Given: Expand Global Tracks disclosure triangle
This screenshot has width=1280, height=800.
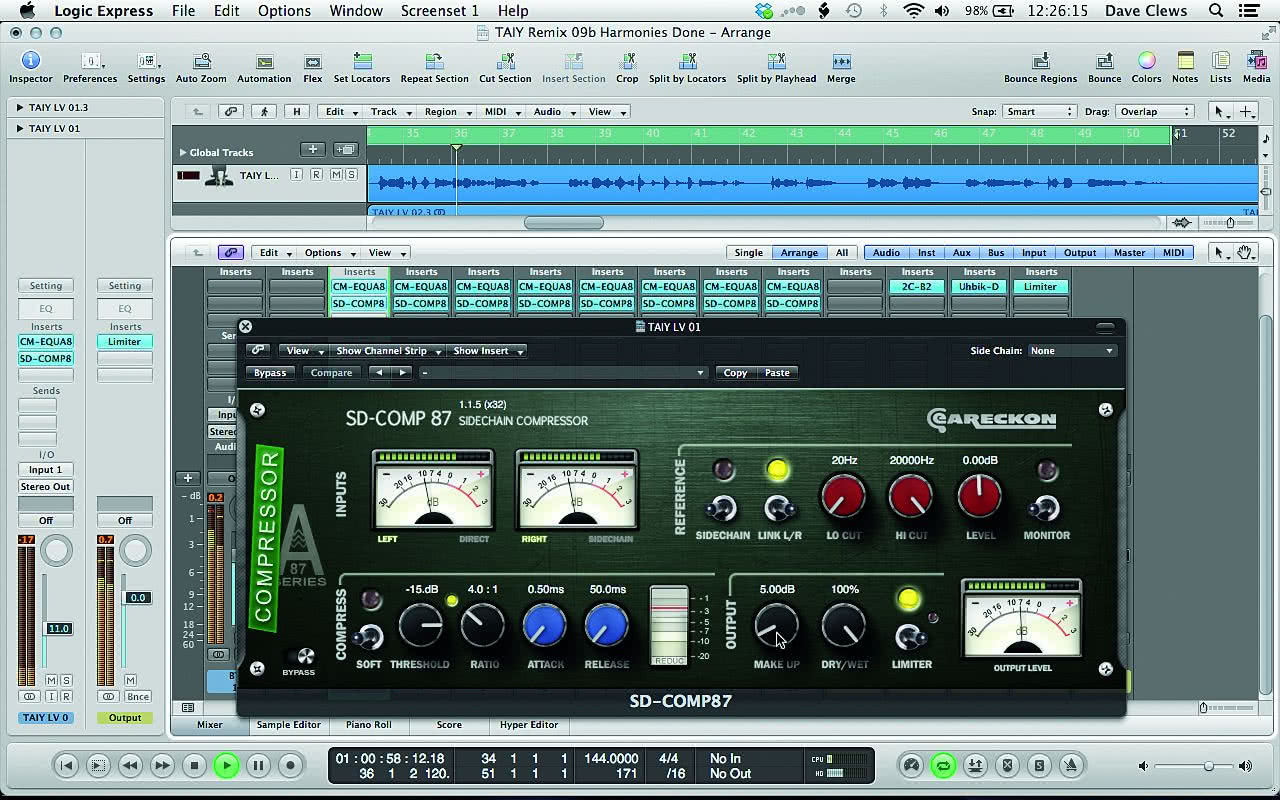Looking at the screenshot, I should [x=182, y=152].
